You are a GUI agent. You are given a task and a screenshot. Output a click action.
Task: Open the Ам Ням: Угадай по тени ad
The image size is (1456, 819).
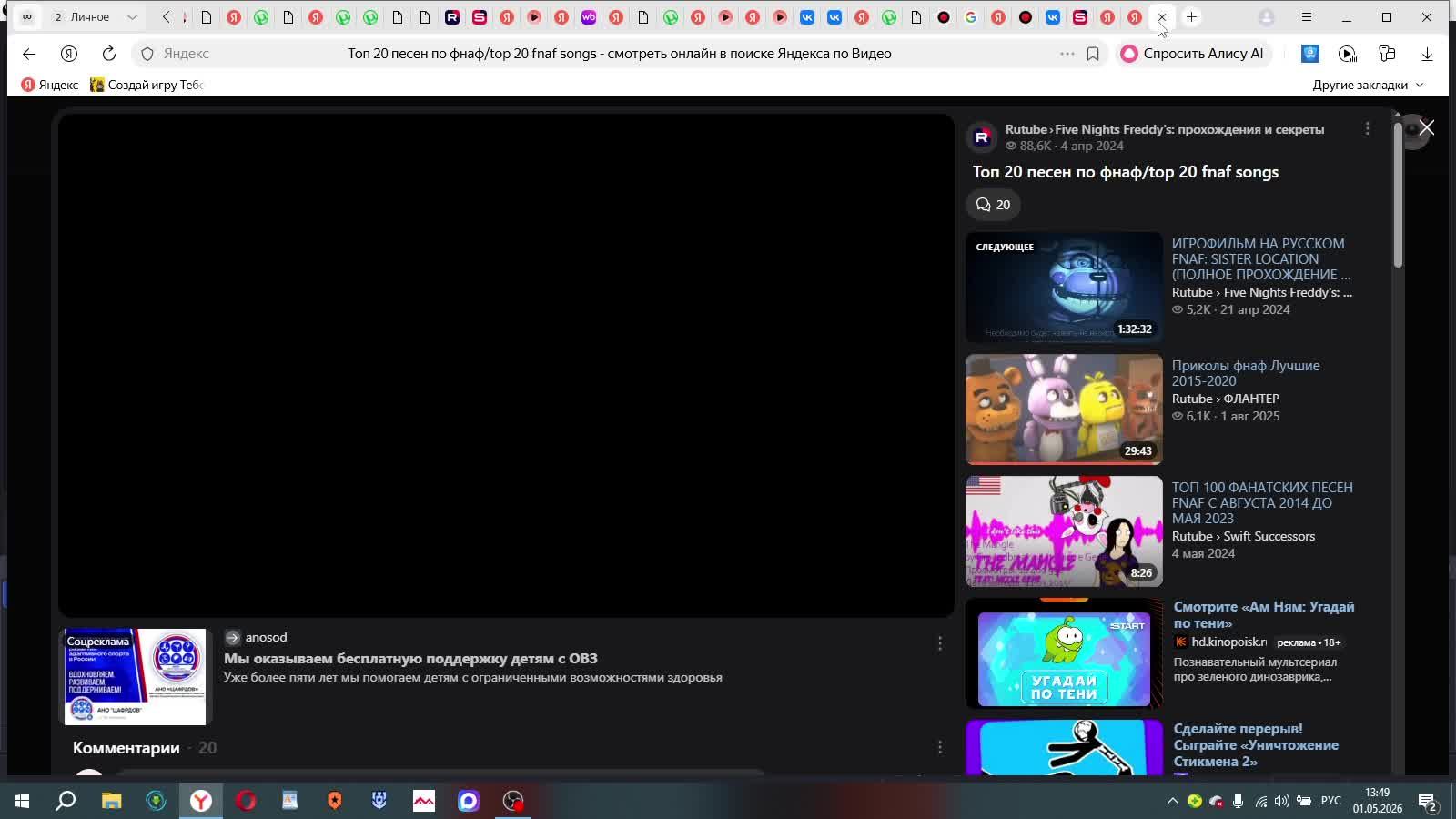tap(1264, 614)
